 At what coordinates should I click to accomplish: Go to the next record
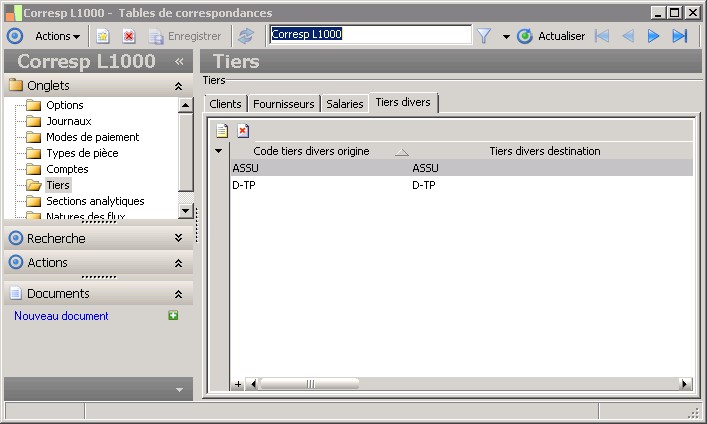(653, 36)
